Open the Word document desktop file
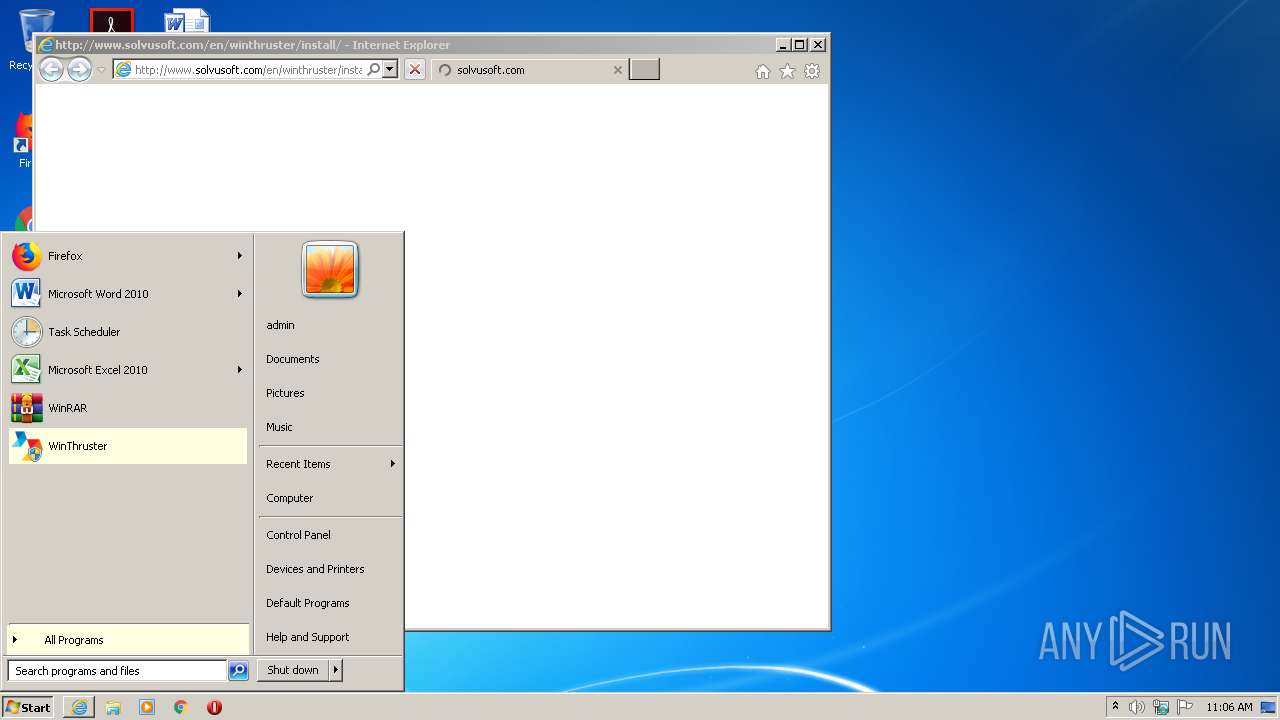The width and height of the screenshot is (1280, 720). pos(187,21)
